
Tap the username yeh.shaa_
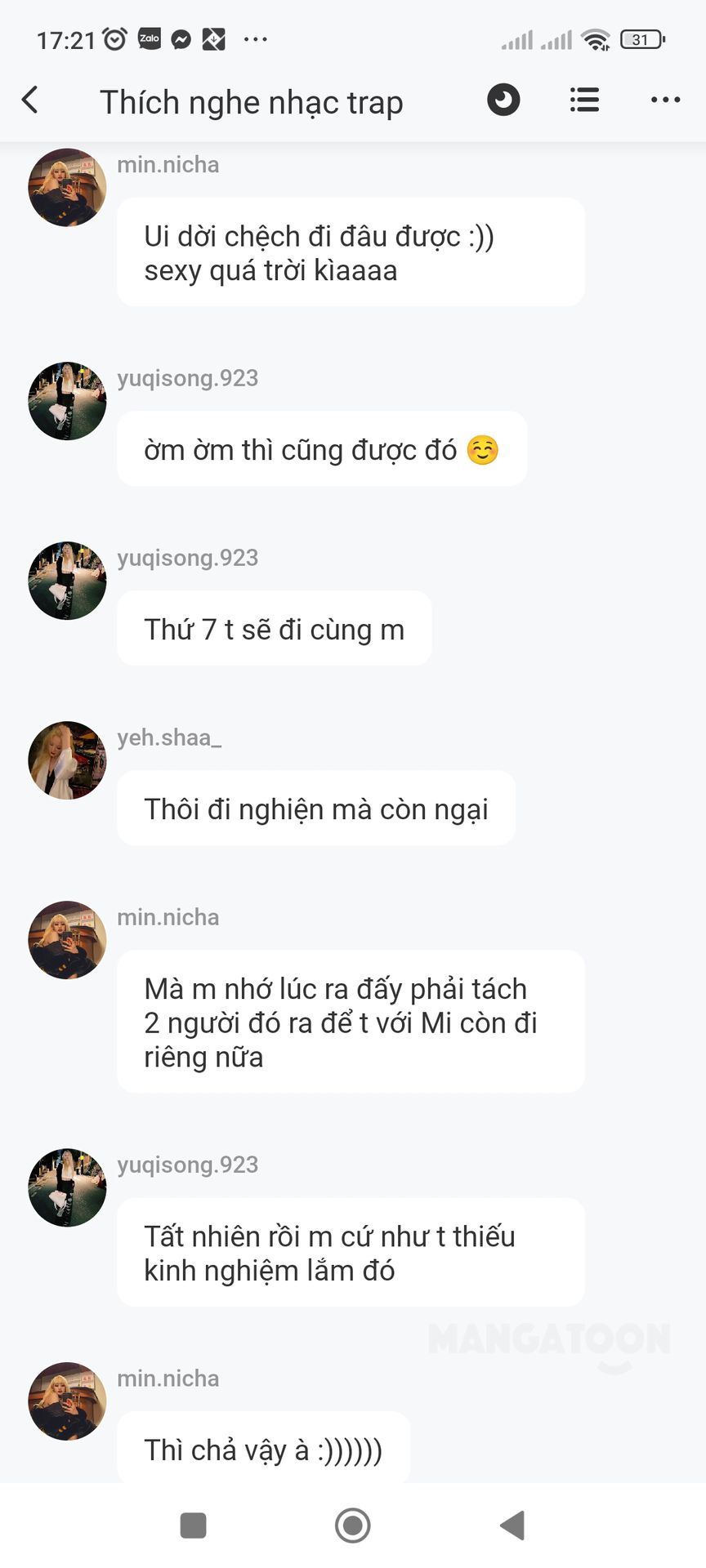click(169, 737)
